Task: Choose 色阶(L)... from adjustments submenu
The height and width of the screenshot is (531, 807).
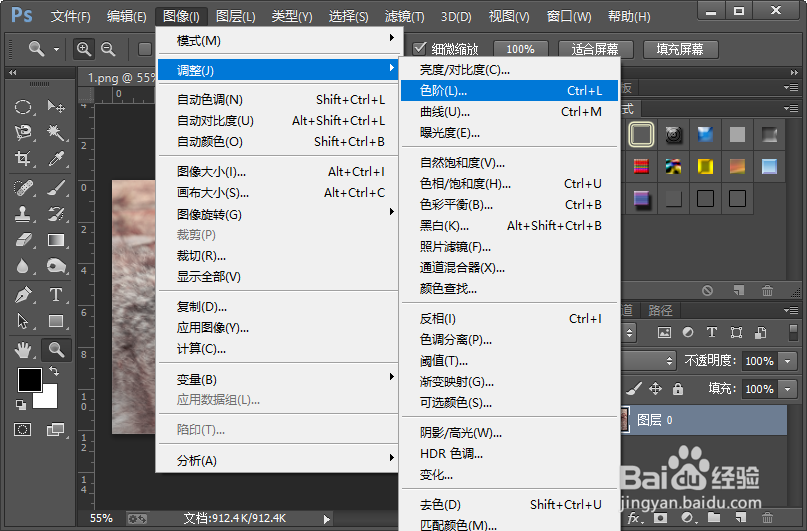Action: tap(509, 91)
